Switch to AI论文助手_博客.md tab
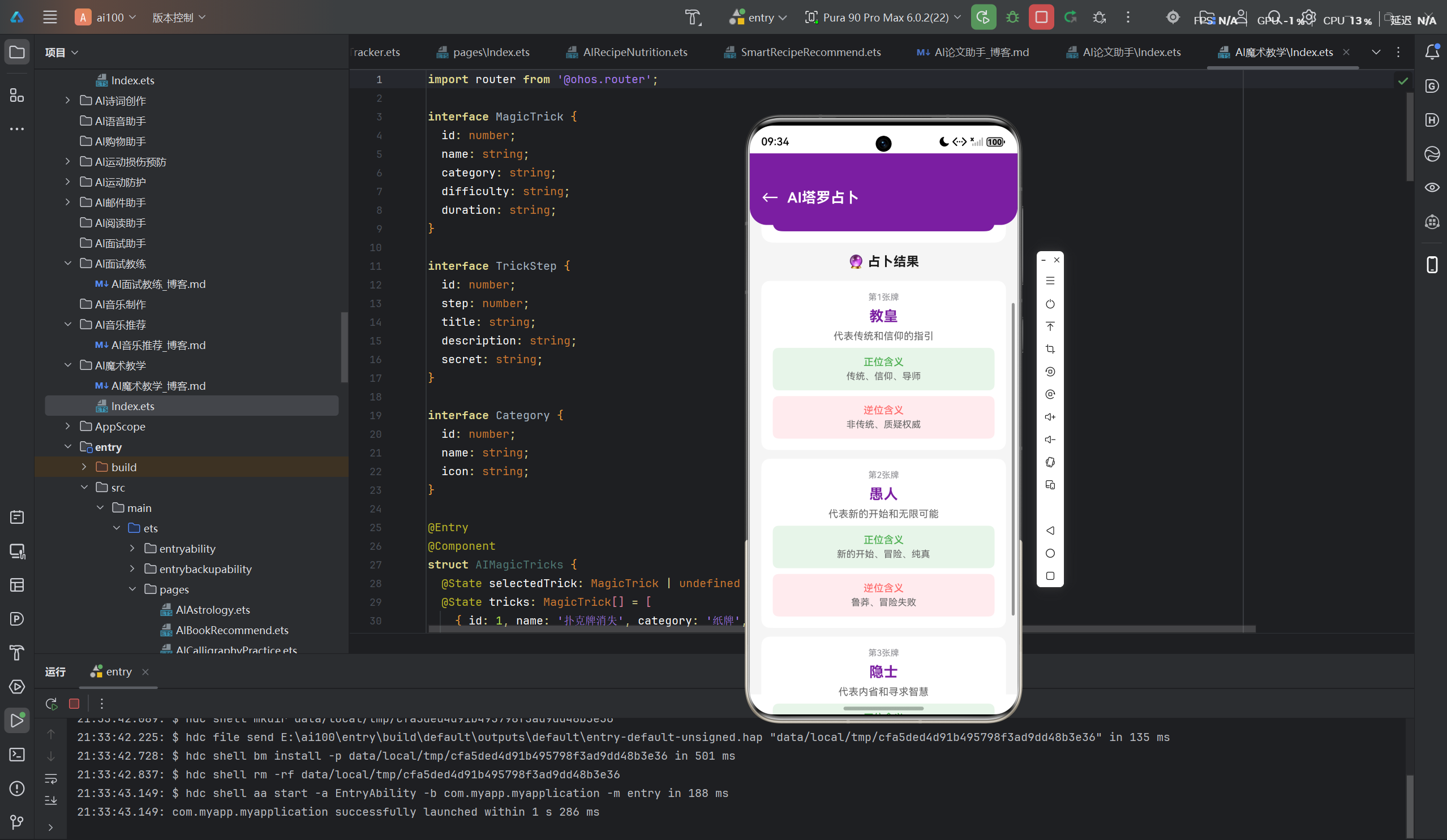 (x=973, y=52)
